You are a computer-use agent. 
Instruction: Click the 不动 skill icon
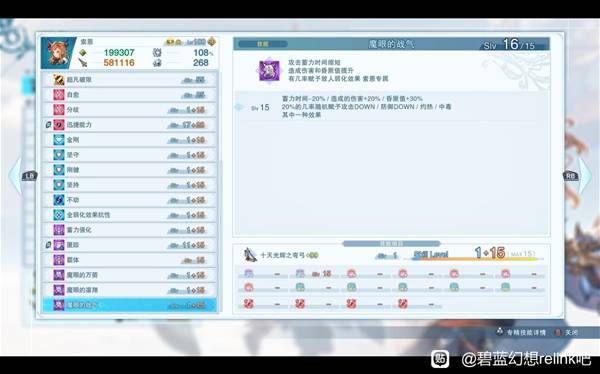click(x=59, y=200)
